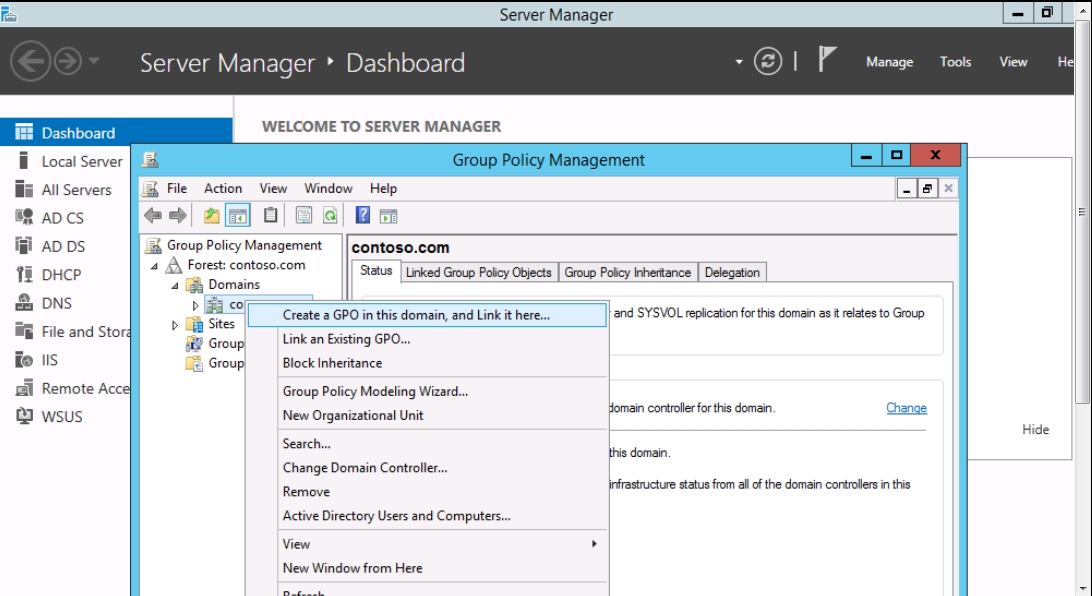
Task: Click the DNS sidebar icon
Action: (x=24, y=303)
